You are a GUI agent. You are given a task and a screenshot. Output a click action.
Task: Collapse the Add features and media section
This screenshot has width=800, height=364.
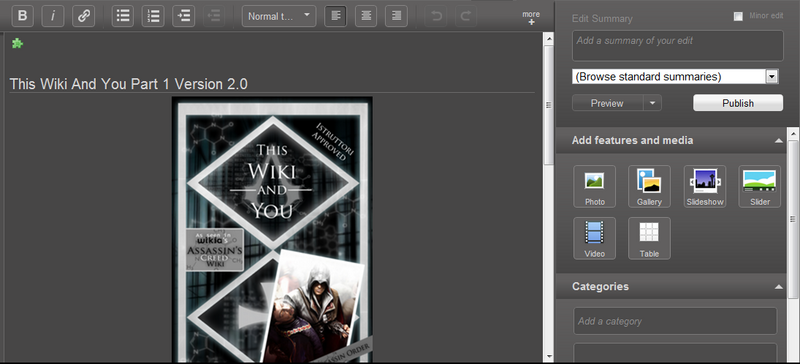[x=779, y=140]
